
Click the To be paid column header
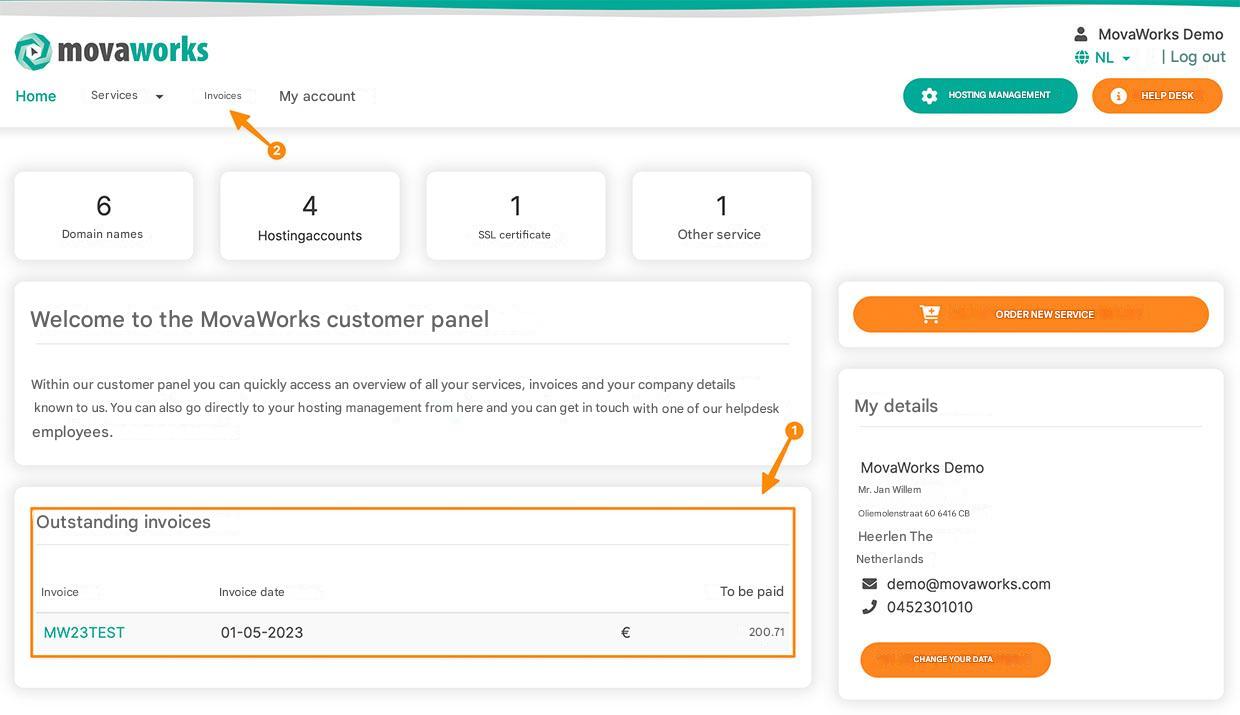(x=752, y=592)
